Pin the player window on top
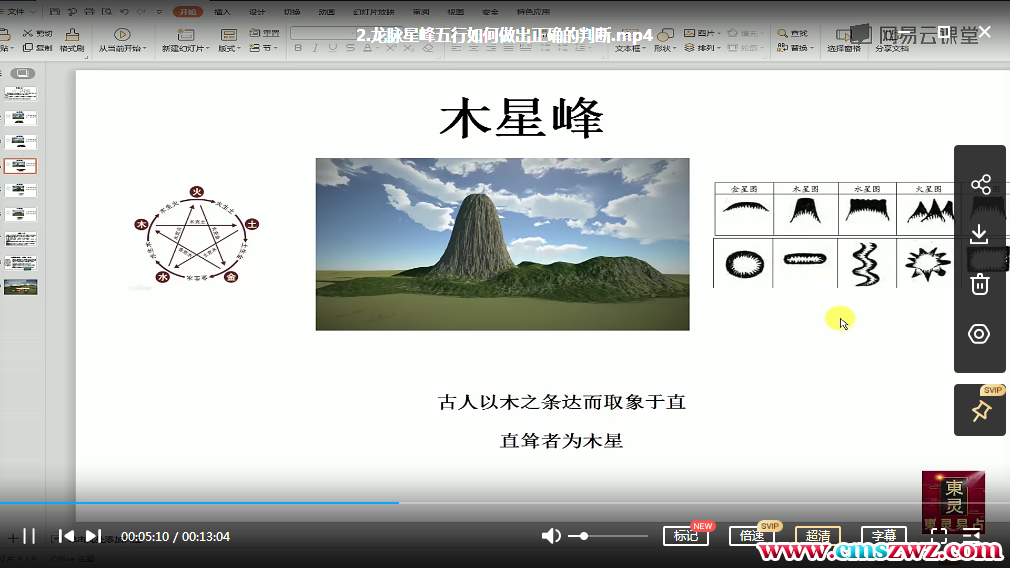1010x568 pixels. click(980, 411)
